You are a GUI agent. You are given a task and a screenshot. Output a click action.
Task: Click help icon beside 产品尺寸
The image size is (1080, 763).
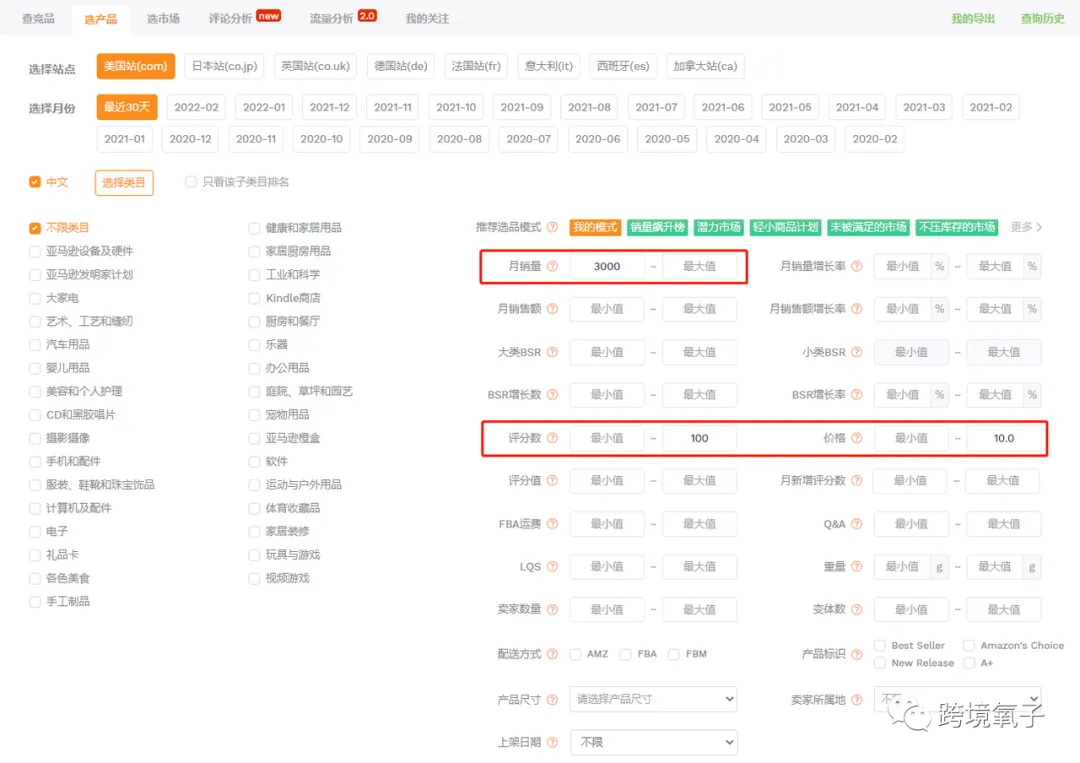(552, 700)
